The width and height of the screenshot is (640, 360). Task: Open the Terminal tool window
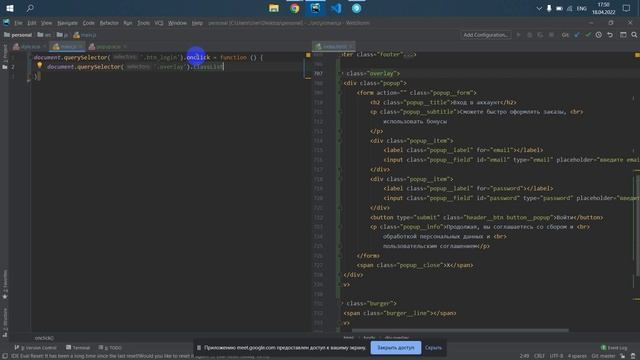[78, 348]
